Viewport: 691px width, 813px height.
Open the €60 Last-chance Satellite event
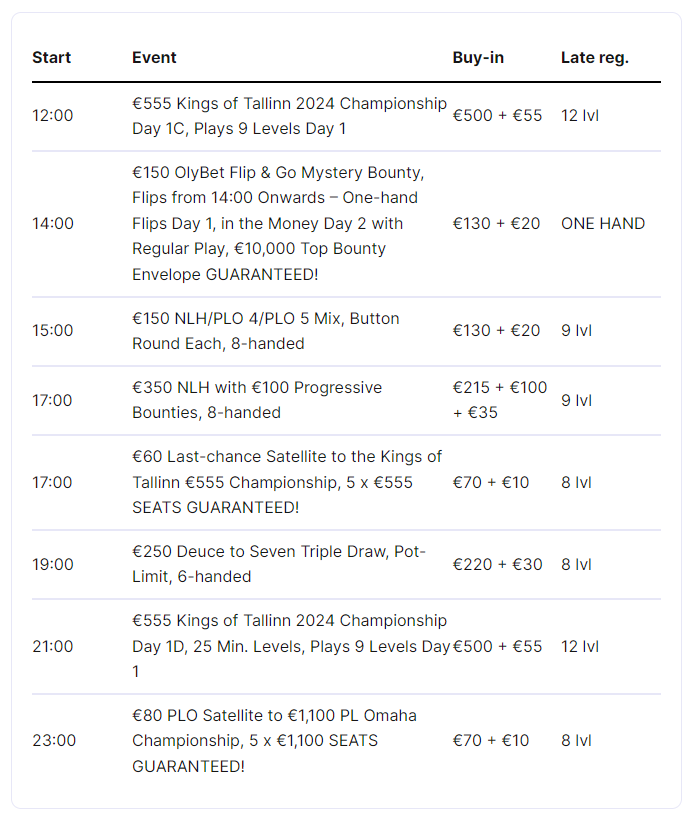pos(287,482)
